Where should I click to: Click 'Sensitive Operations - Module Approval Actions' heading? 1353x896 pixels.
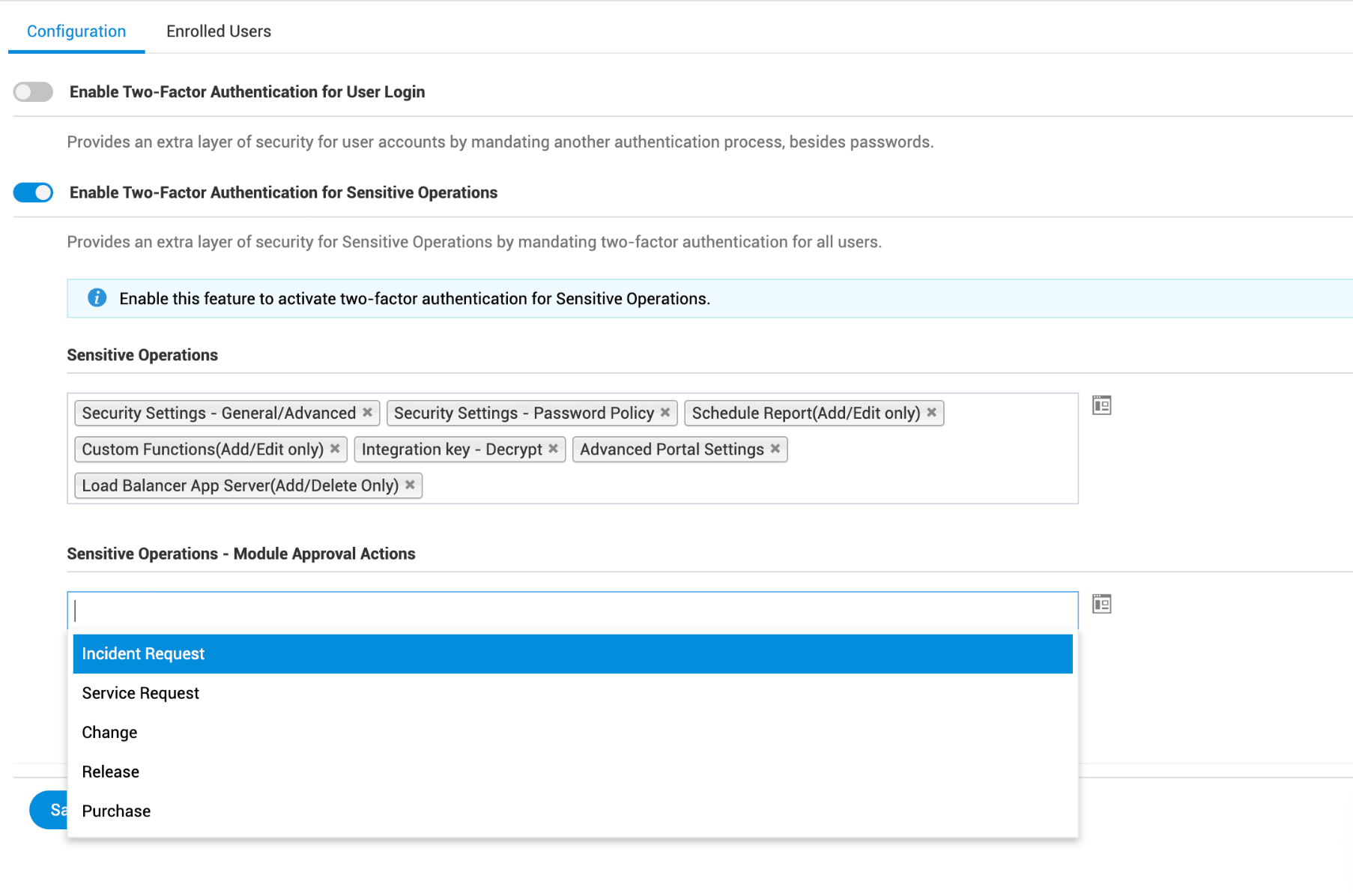(x=241, y=554)
